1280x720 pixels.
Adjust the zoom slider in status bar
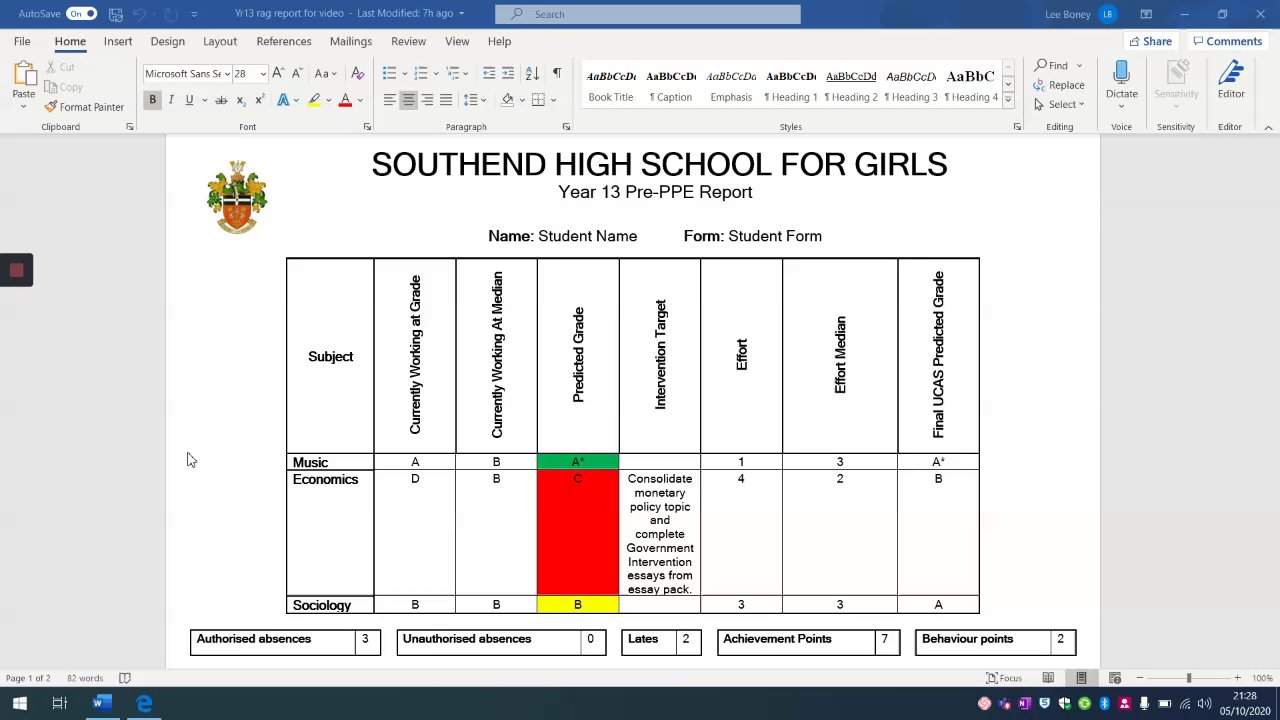pyautogui.click(x=1188, y=678)
